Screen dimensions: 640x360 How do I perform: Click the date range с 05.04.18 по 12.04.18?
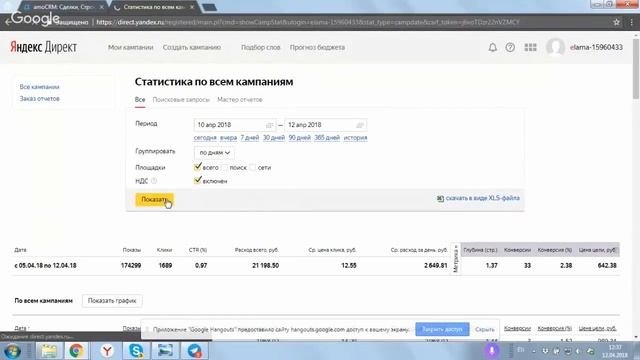pos(45,265)
